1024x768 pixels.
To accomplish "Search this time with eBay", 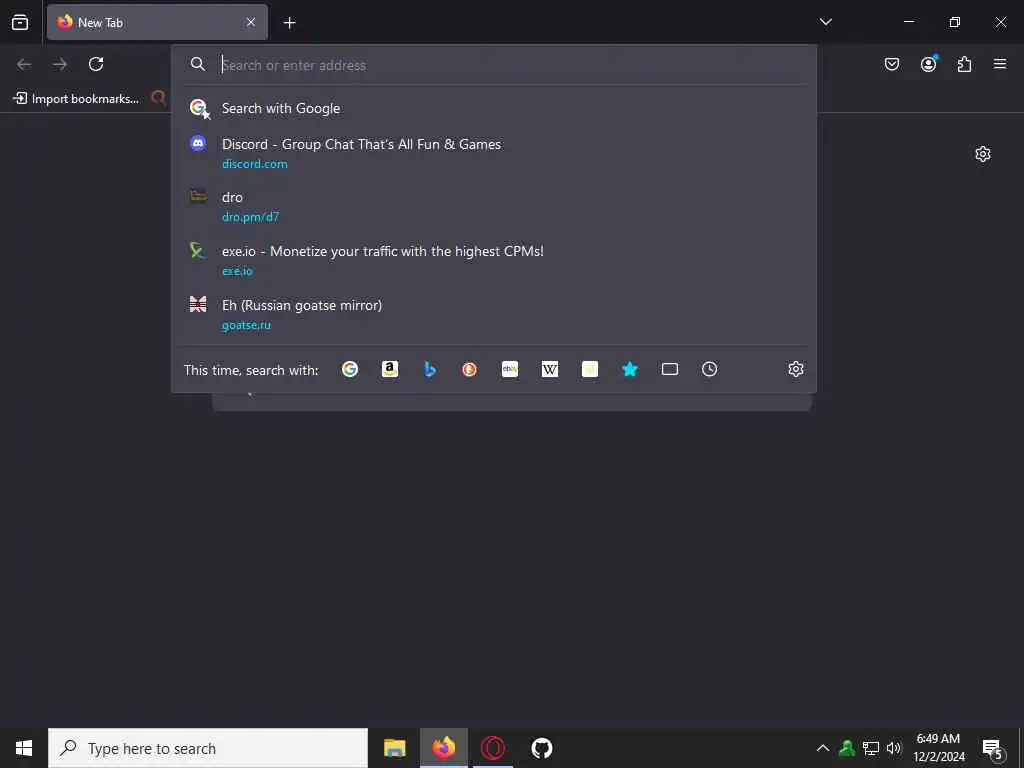I will (x=510, y=370).
